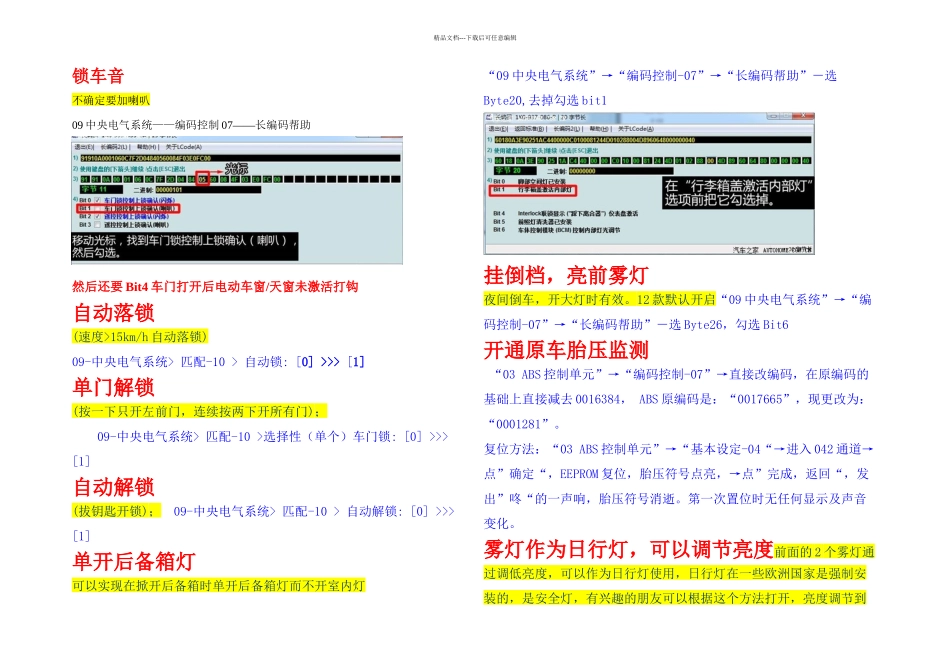950x672 pixels.
Task: Click the red line 然后还要 Bit4 车门打开后电动车窗
Action: tap(215, 286)
